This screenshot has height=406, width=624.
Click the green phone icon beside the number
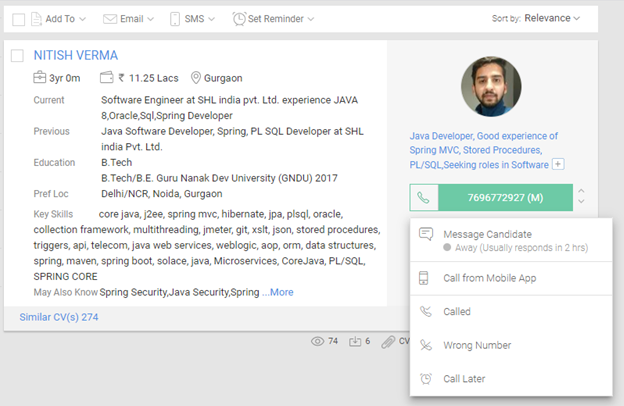(x=424, y=198)
